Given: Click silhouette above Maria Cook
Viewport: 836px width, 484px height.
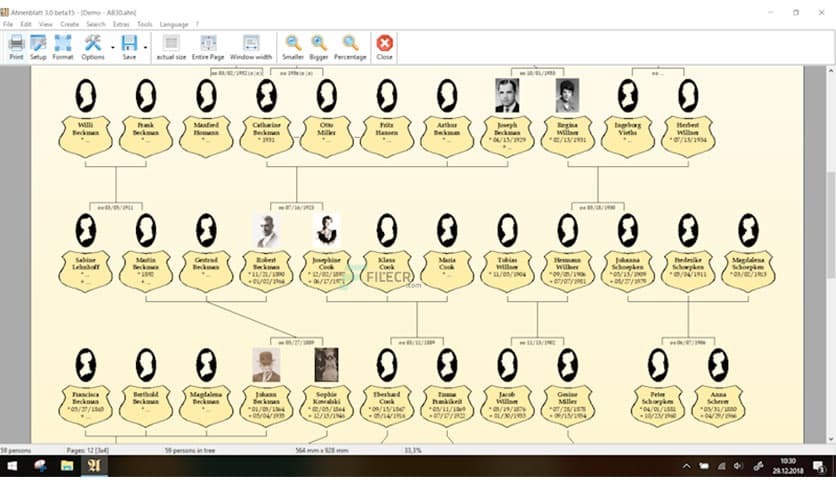Looking at the screenshot, I should coord(447,231).
